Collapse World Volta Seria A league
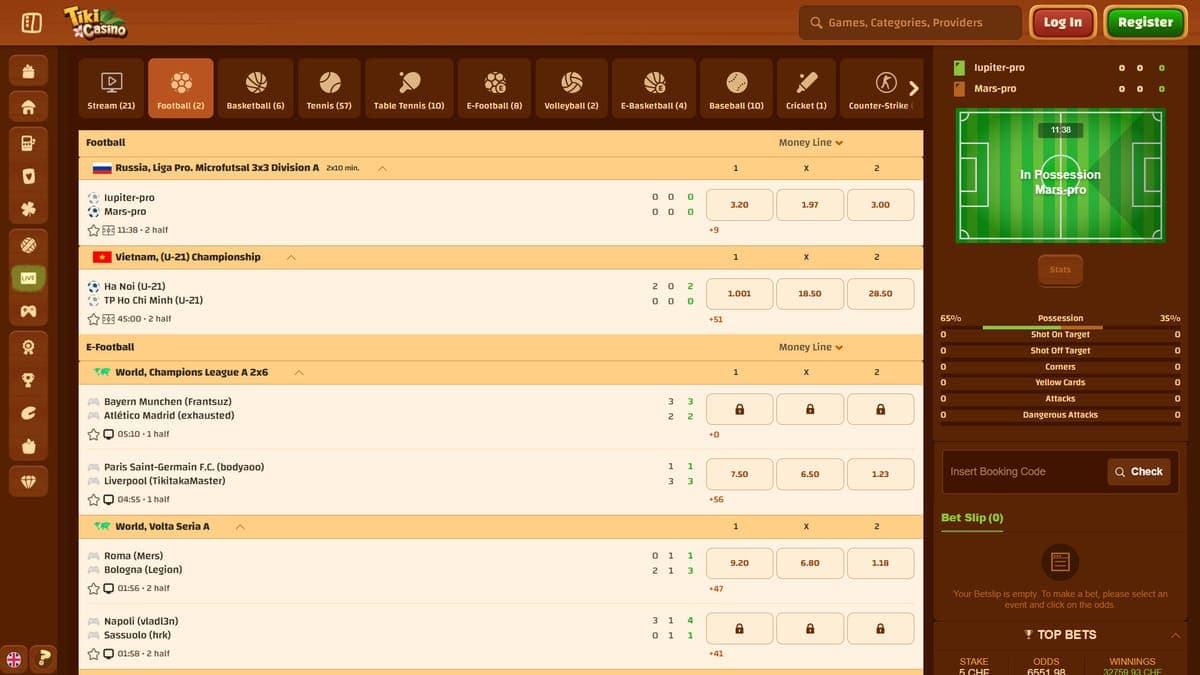This screenshot has height=675, width=1200. click(x=240, y=526)
